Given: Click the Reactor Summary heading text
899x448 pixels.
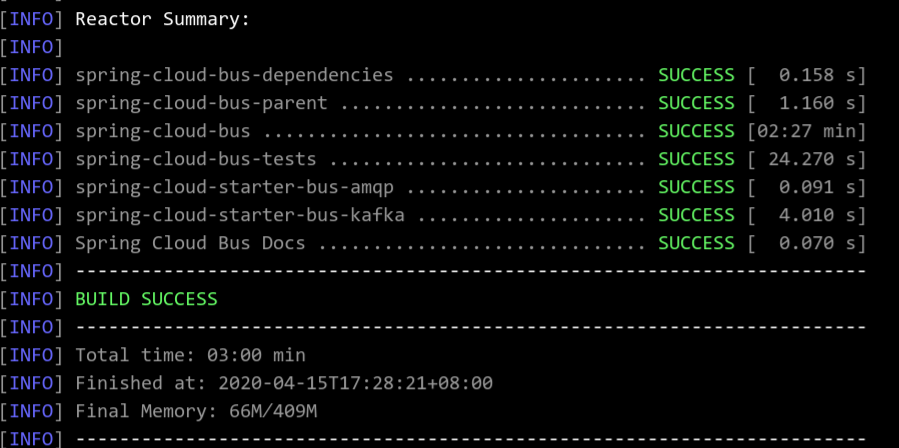Looking at the screenshot, I should [163, 20].
